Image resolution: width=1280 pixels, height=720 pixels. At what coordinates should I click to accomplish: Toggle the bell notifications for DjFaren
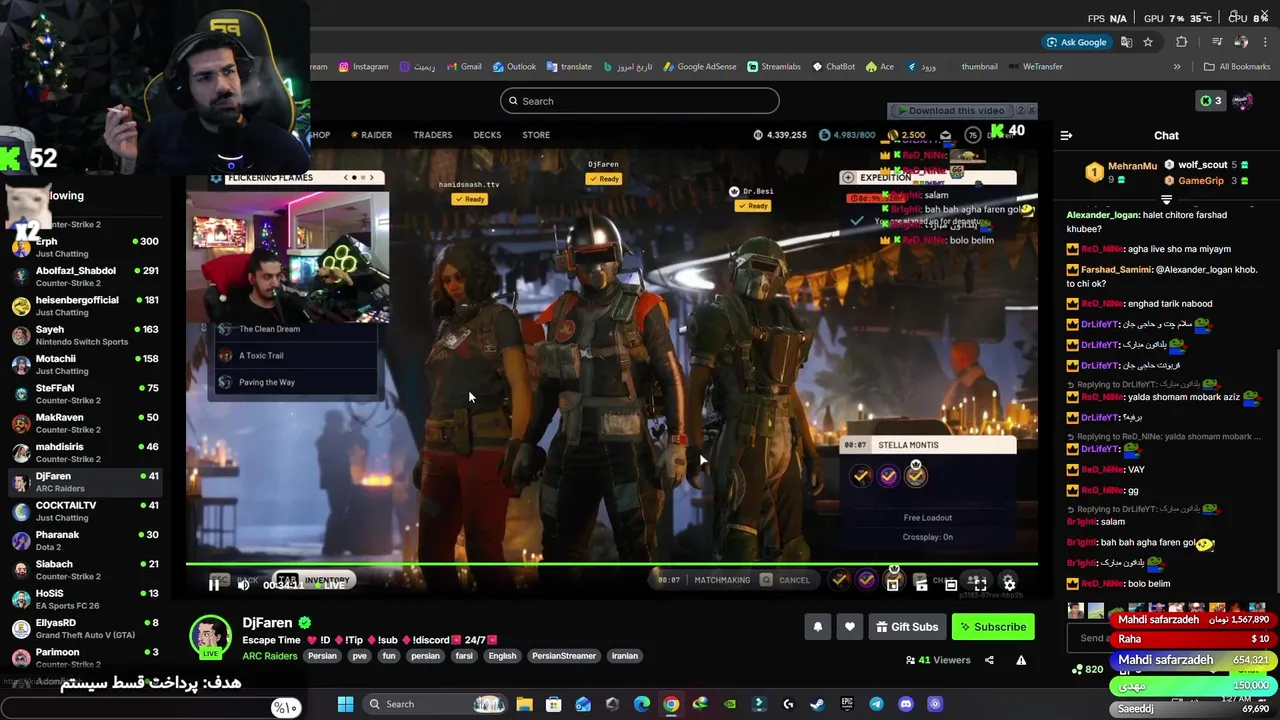[817, 627]
